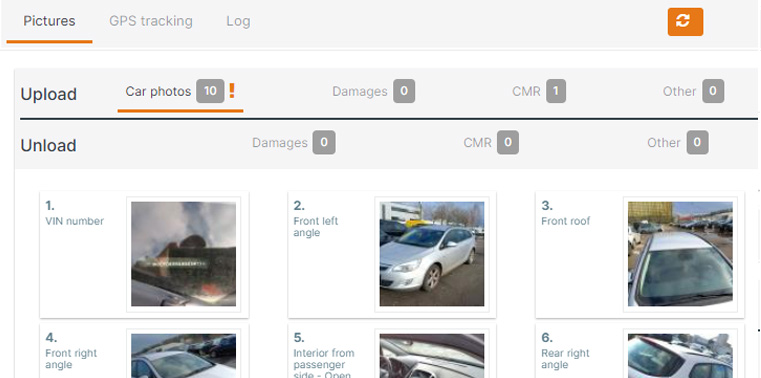Click the "Front right angle" label
This screenshot has width=761, height=378.
click(x=71, y=359)
